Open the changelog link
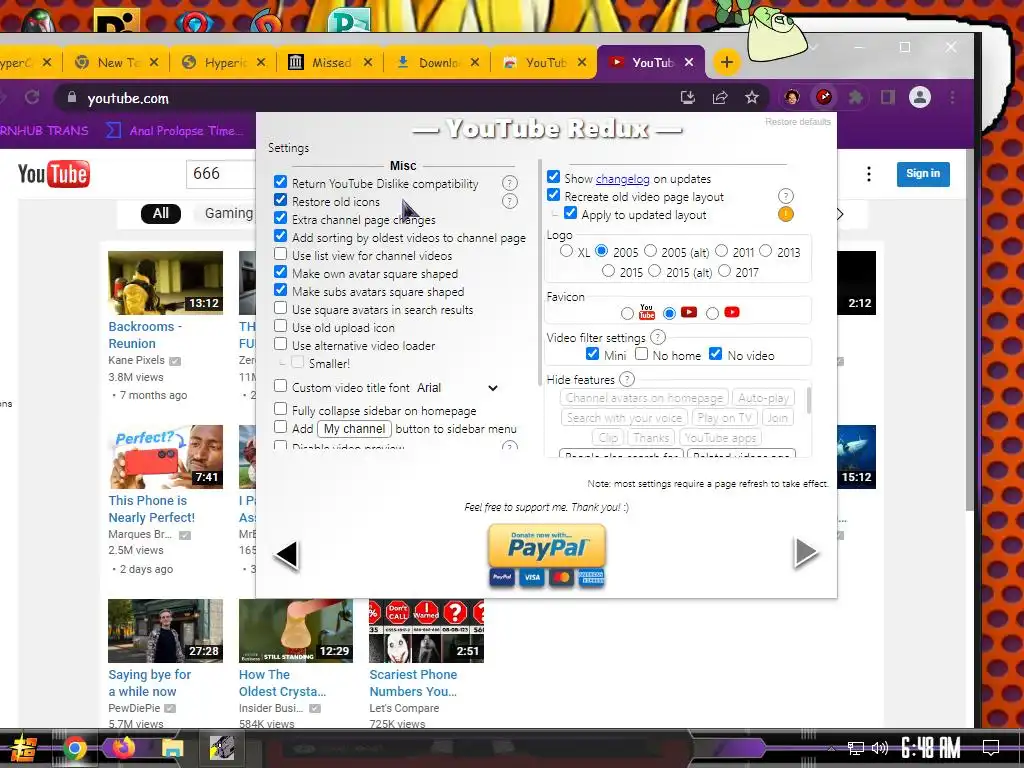The image size is (1024, 768). pyautogui.click(x=622, y=179)
